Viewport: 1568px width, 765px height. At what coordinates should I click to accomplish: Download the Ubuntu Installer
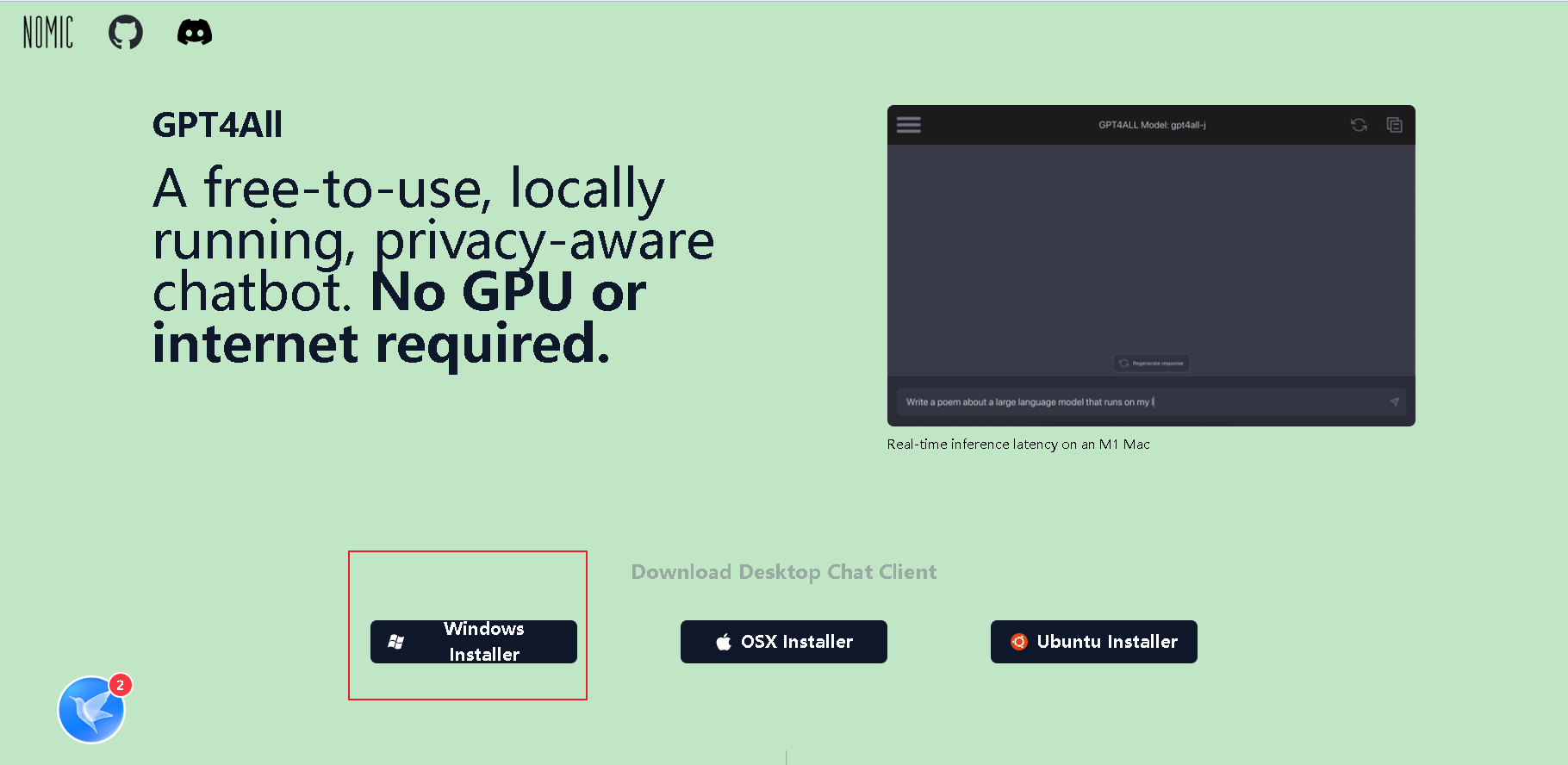(1094, 642)
